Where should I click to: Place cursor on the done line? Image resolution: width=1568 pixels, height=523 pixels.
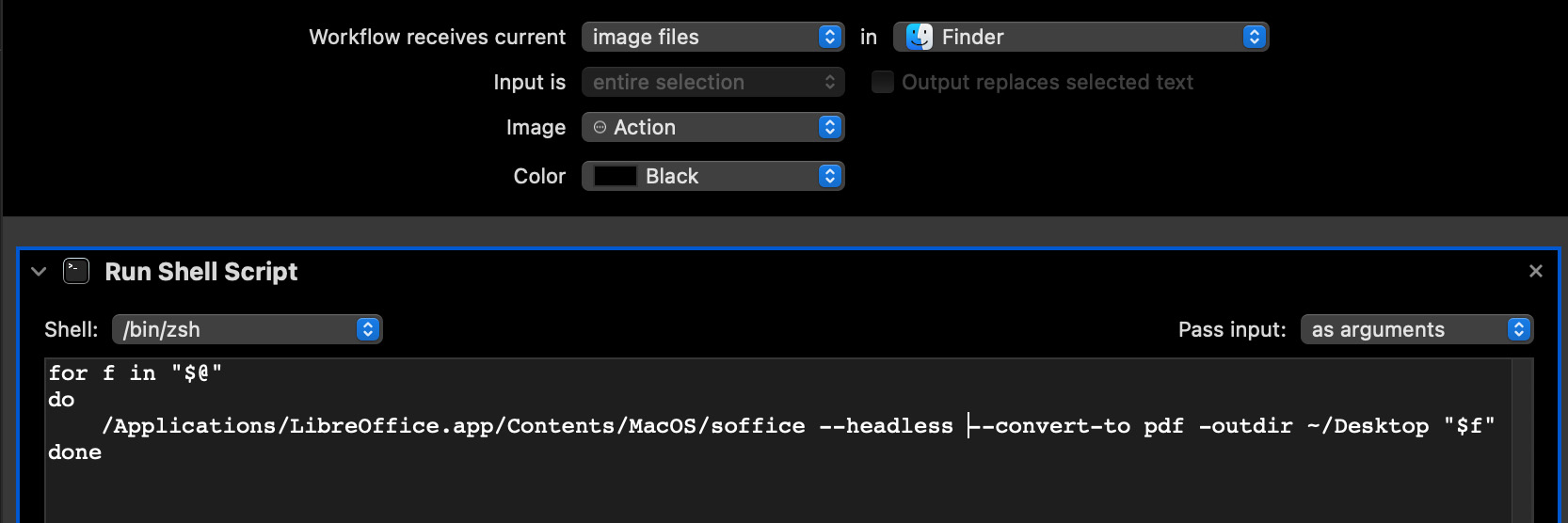click(75, 452)
